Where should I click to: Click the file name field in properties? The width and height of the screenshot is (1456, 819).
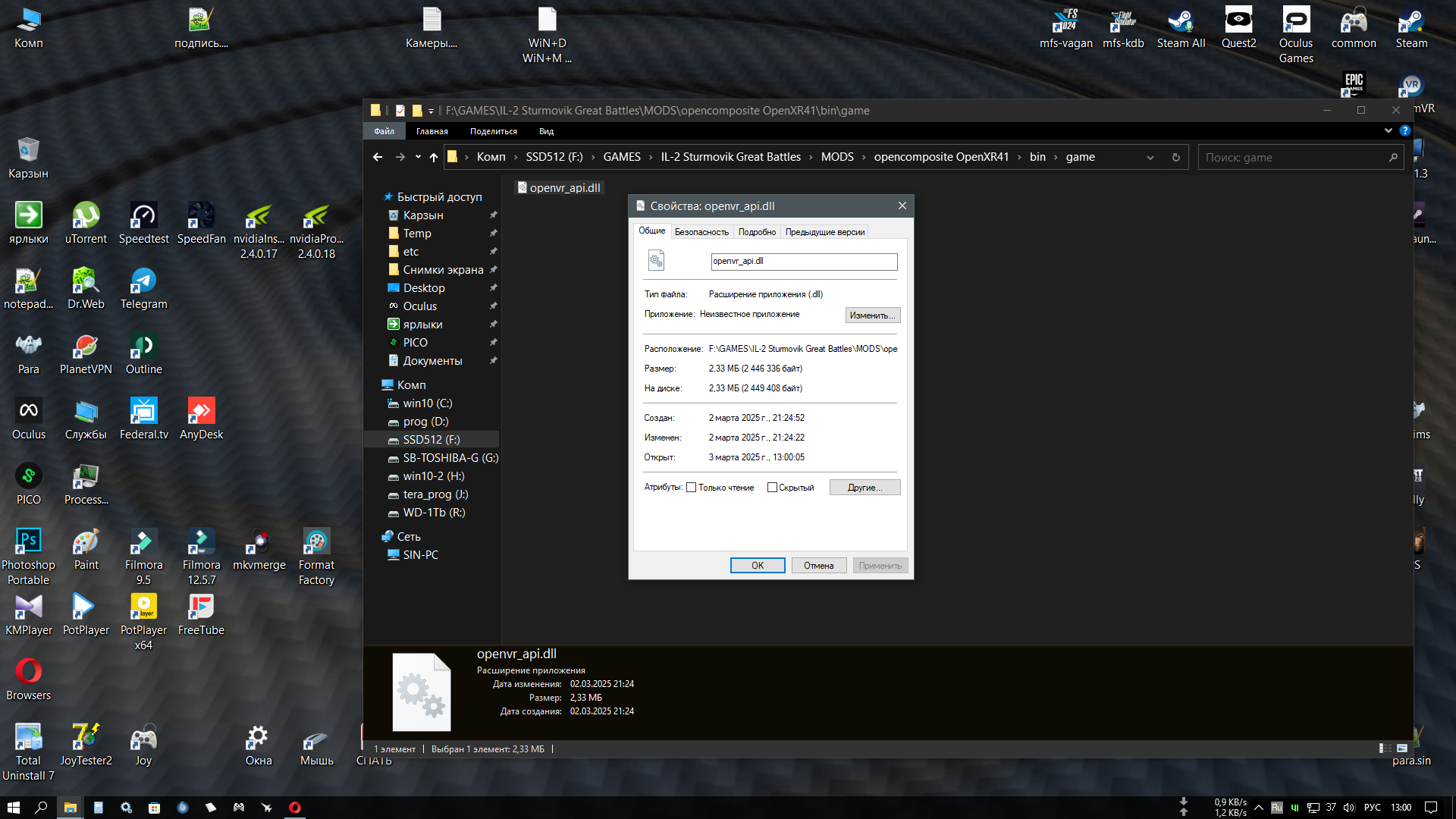tap(804, 262)
